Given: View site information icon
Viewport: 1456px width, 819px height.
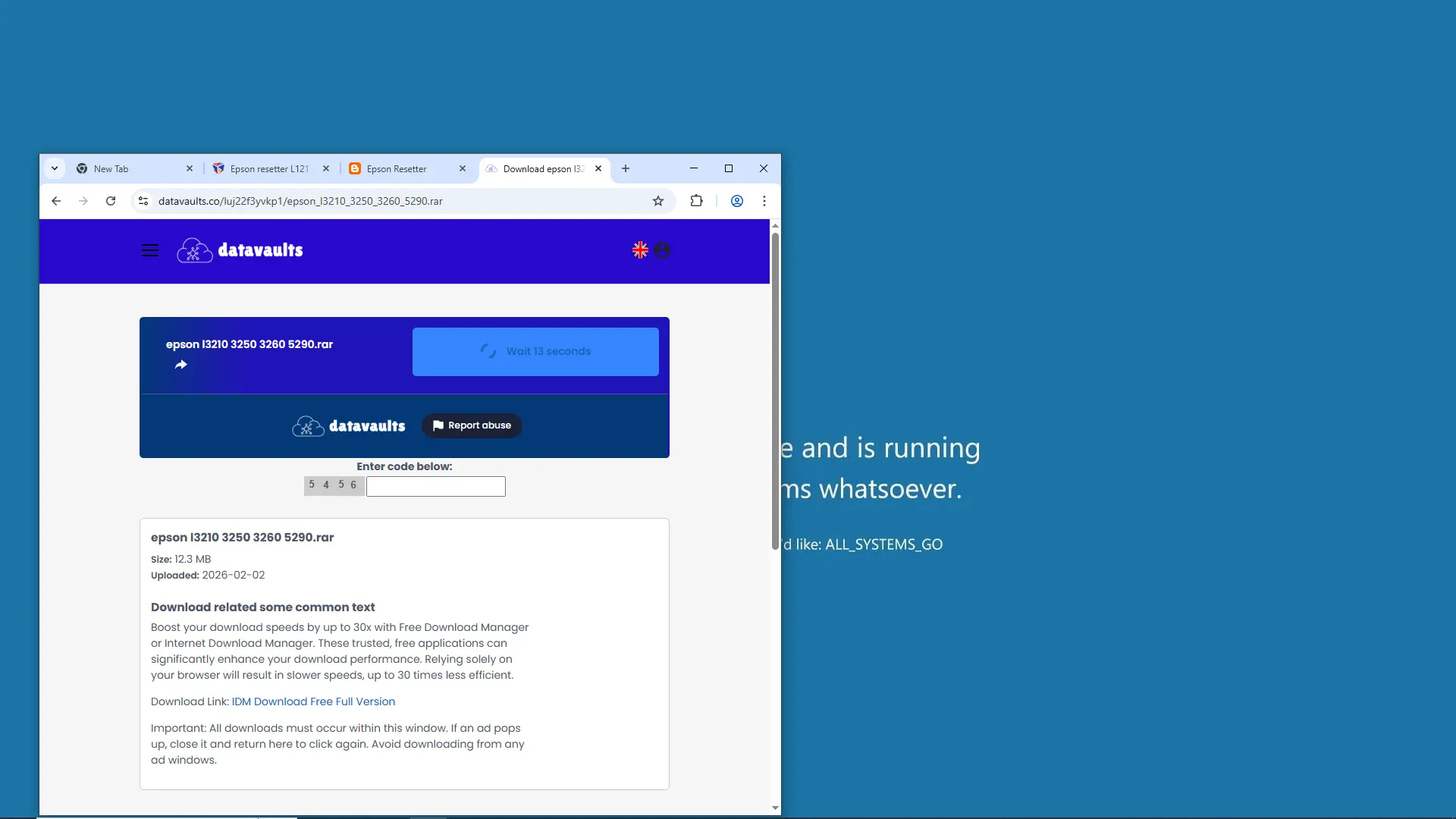Looking at the screenshot, I should click(143, 201).
